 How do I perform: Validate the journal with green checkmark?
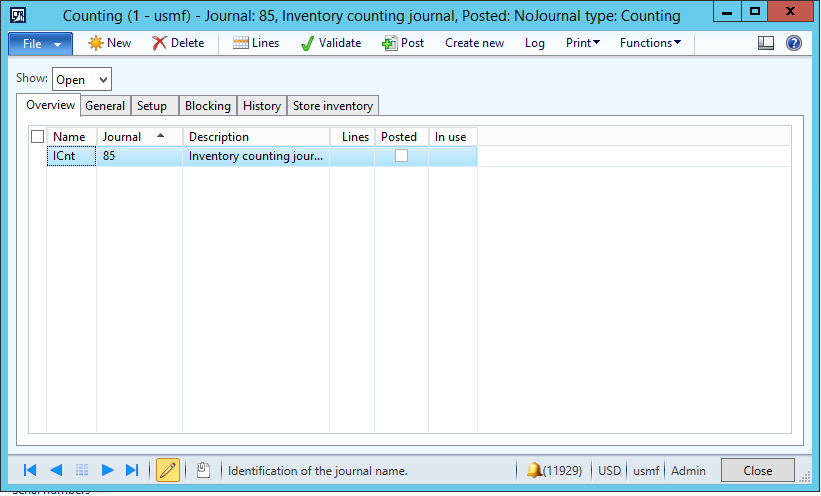pos(307,43)
